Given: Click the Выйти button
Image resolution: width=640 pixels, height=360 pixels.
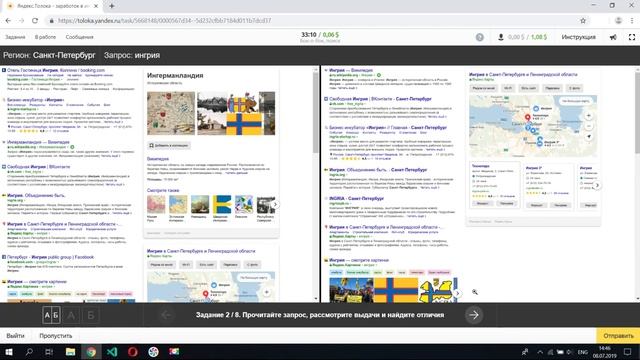Looking at the screenshot, I should (16, 336).
